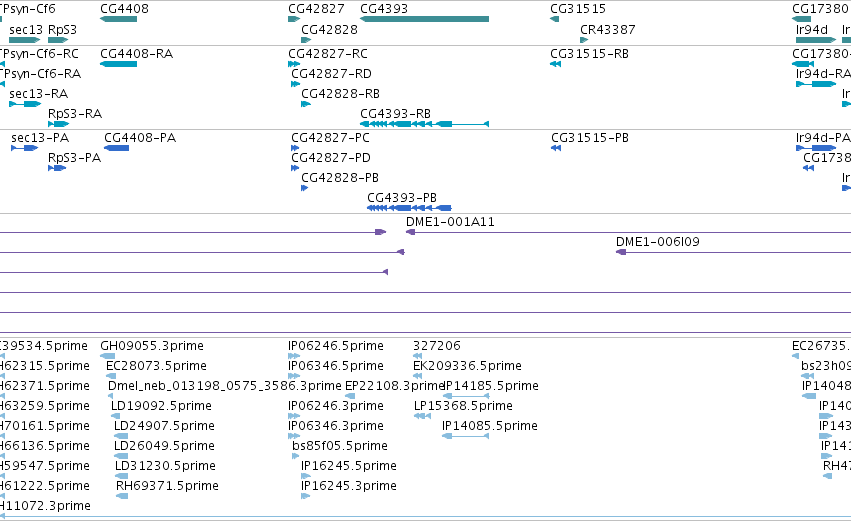Open EST bs85f05.5prime

tap(340, 447)
